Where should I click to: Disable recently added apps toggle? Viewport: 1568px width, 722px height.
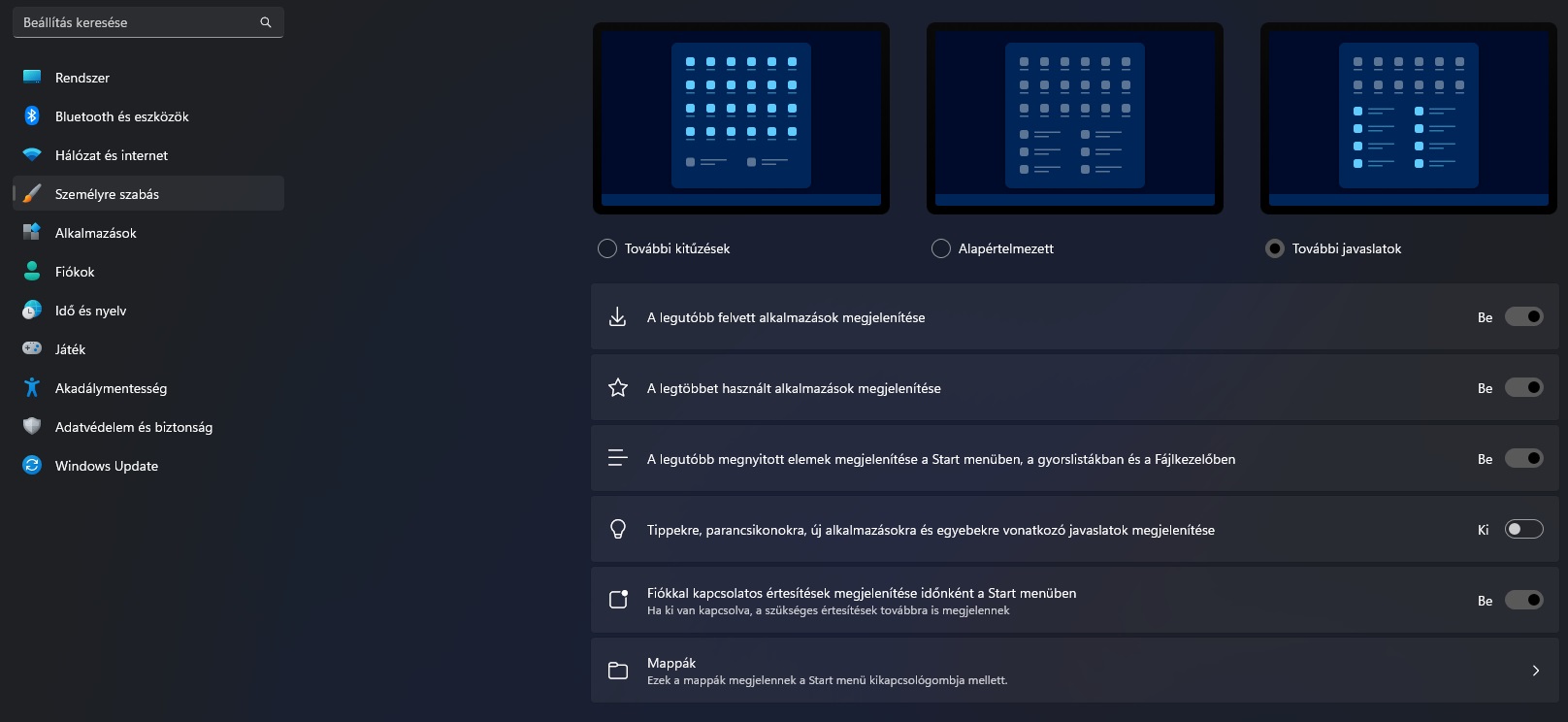coord(1523,316)
